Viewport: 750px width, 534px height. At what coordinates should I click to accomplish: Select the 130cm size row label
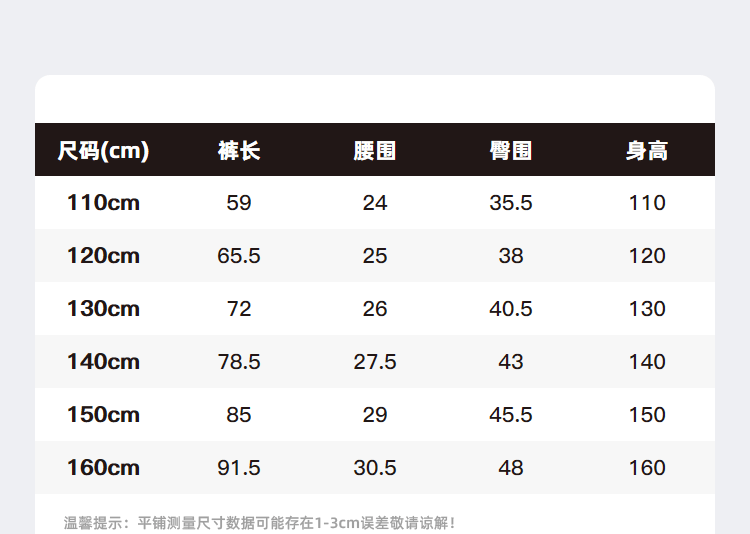click(103, 309)
